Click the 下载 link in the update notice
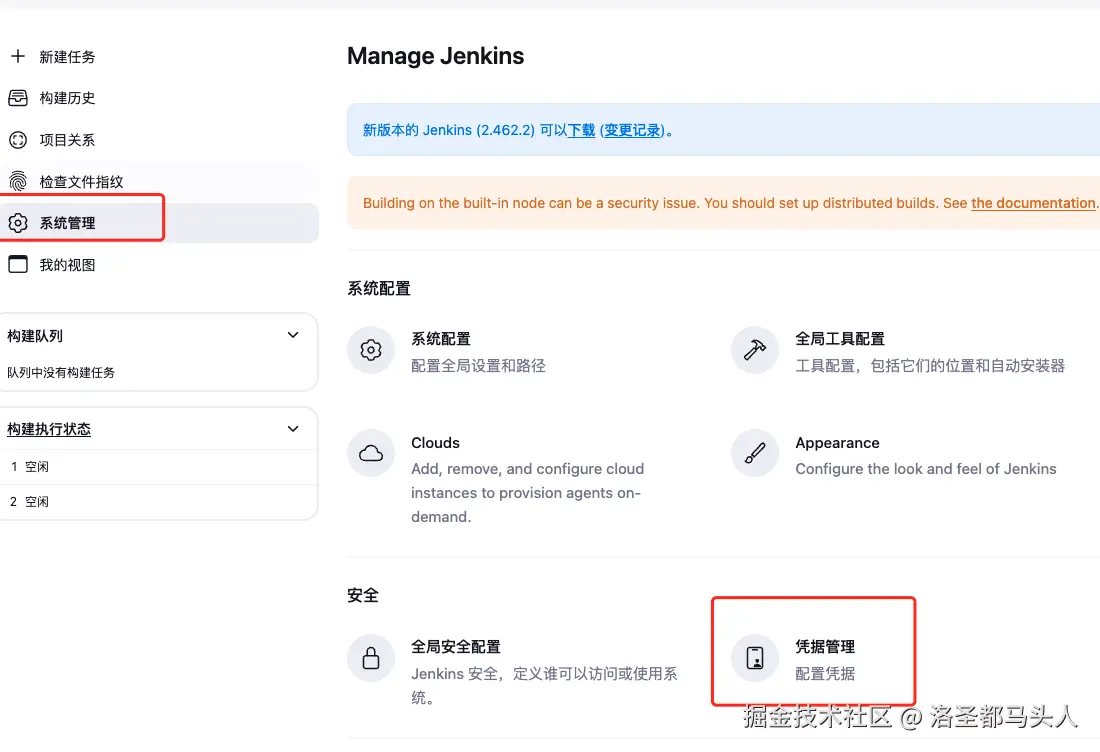 [581, 130]
